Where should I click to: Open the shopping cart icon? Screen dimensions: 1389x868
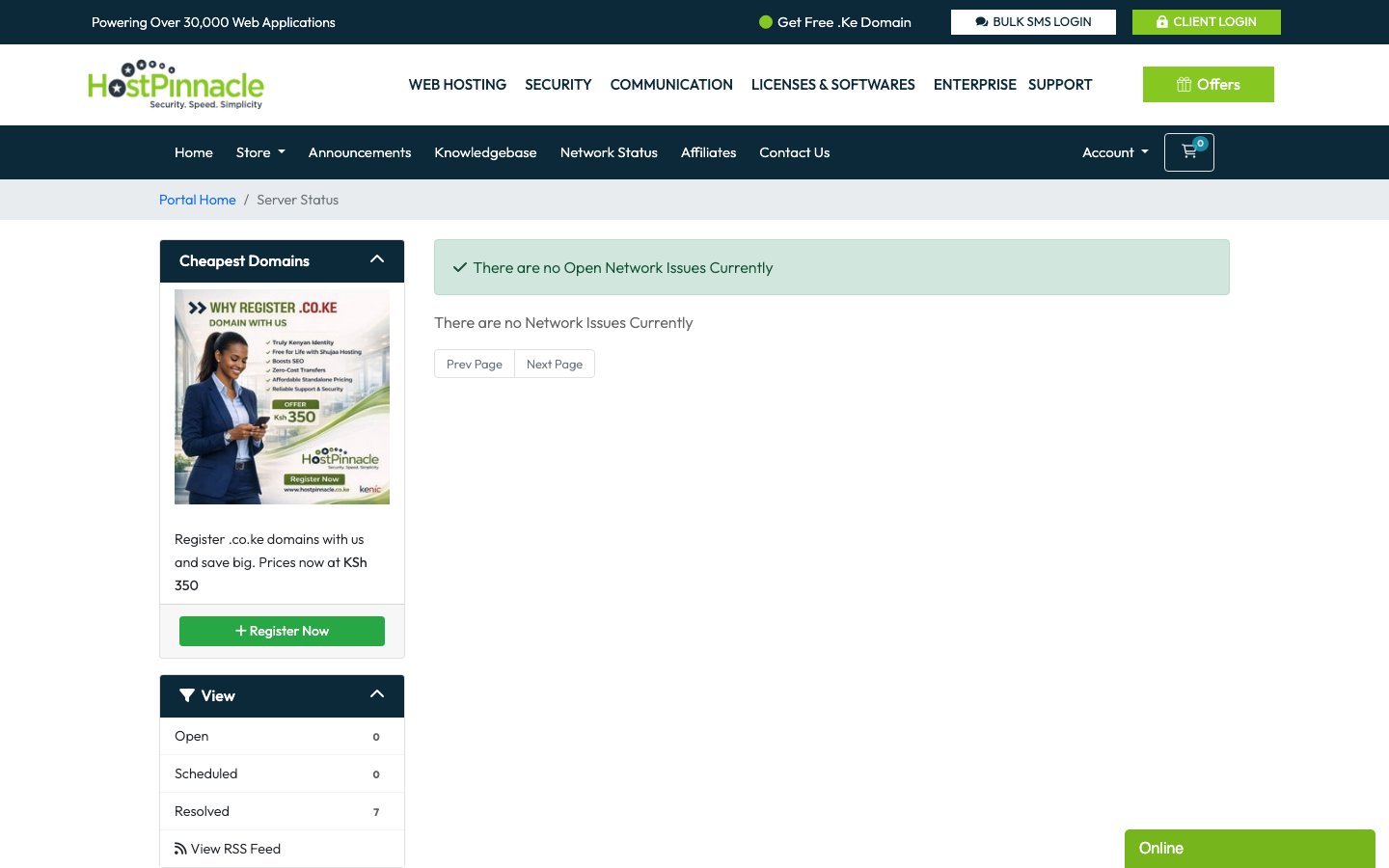[x=1188, y=152]
